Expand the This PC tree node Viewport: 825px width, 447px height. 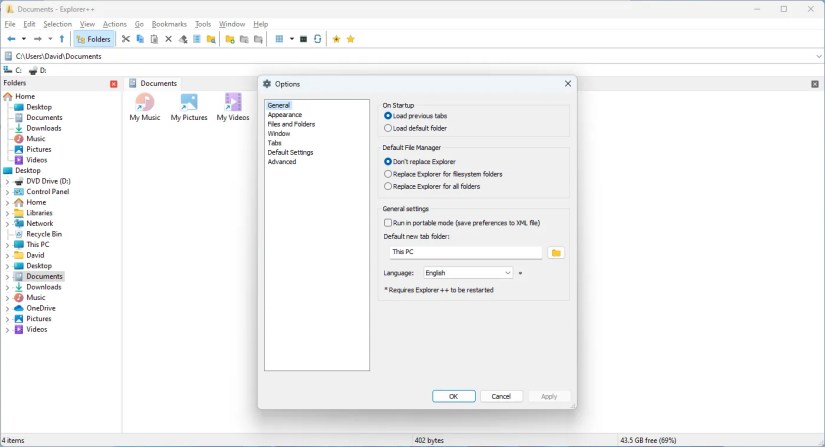pos(7,245)
